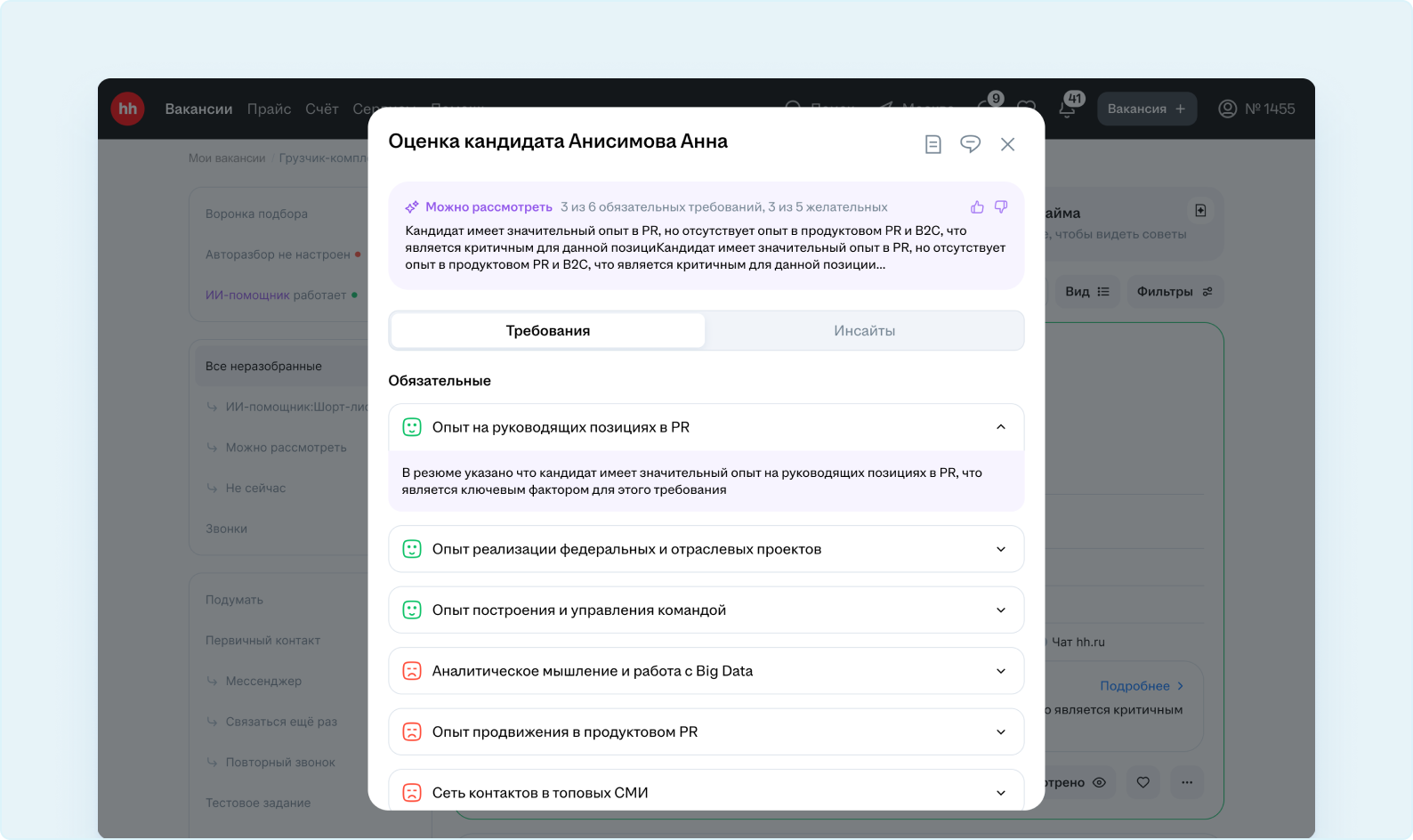Expand 'Аналитическое мышление и работа с Big Data'
The height and width of the screenshot is (840, 1413).
coord(1000,671)
